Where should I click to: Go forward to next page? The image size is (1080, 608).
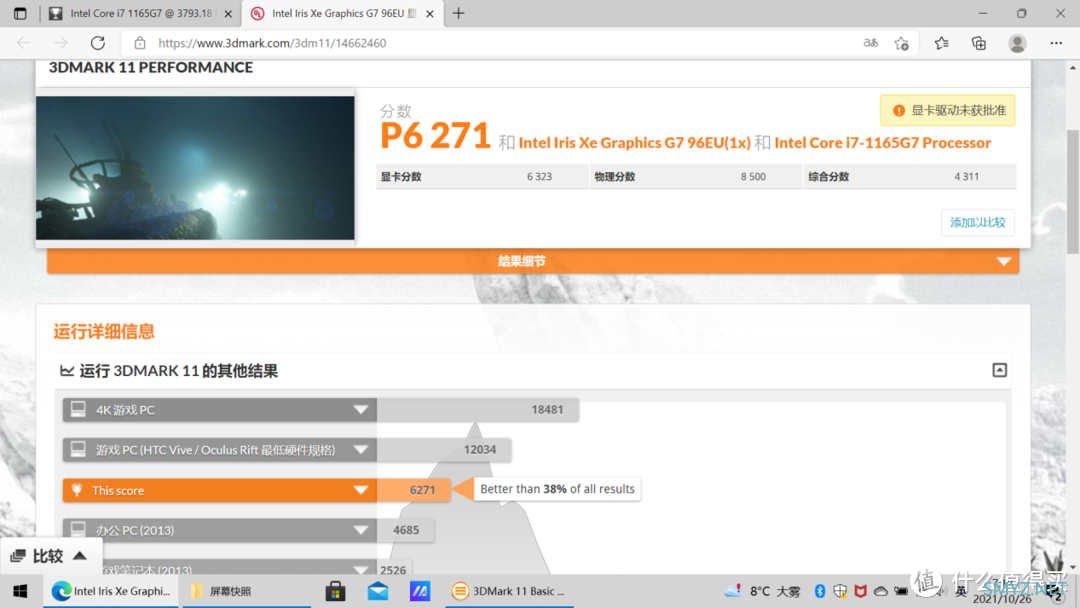coord(61,43)
